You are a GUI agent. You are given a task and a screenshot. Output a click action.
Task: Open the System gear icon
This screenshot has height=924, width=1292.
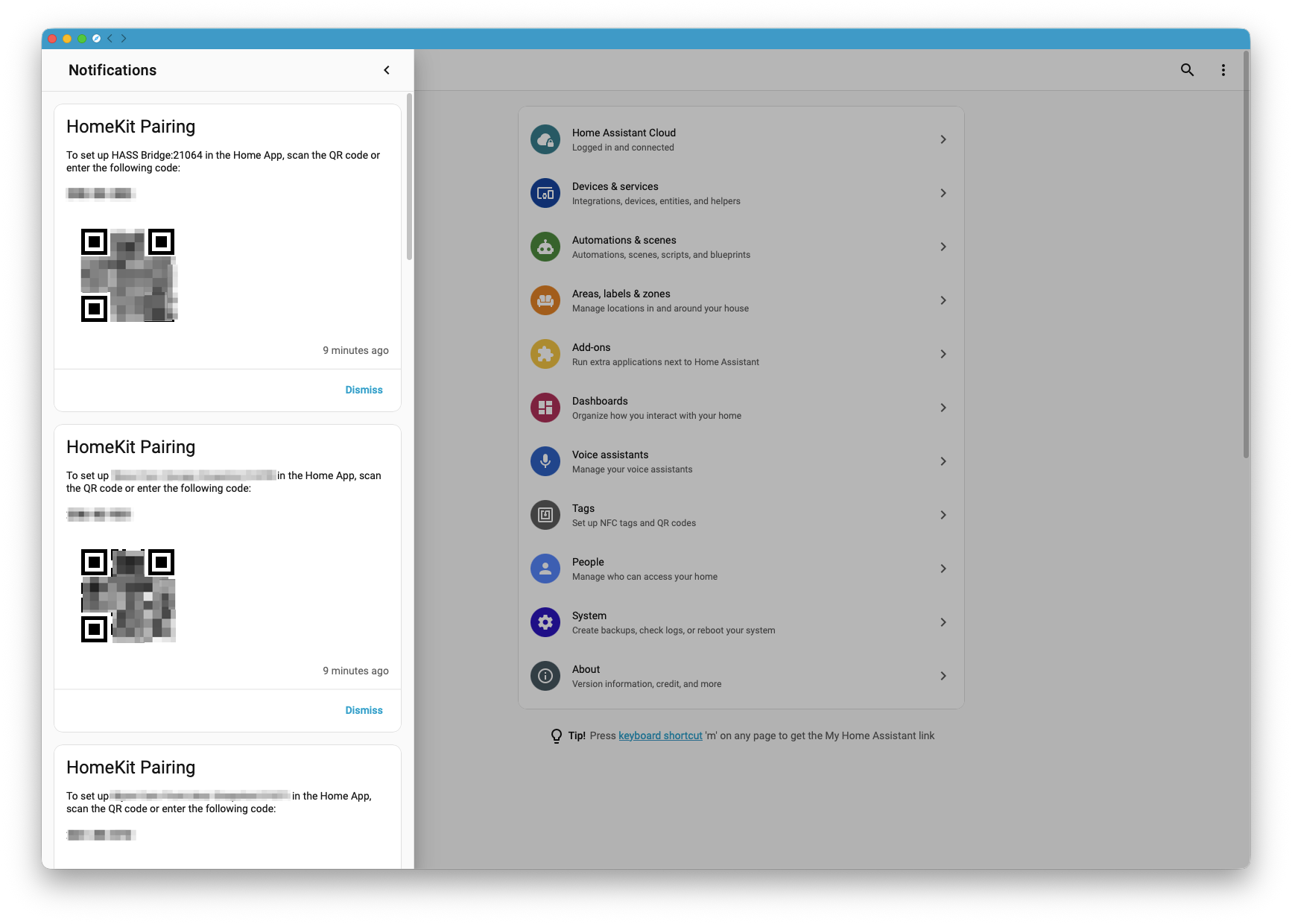[545, 622]
